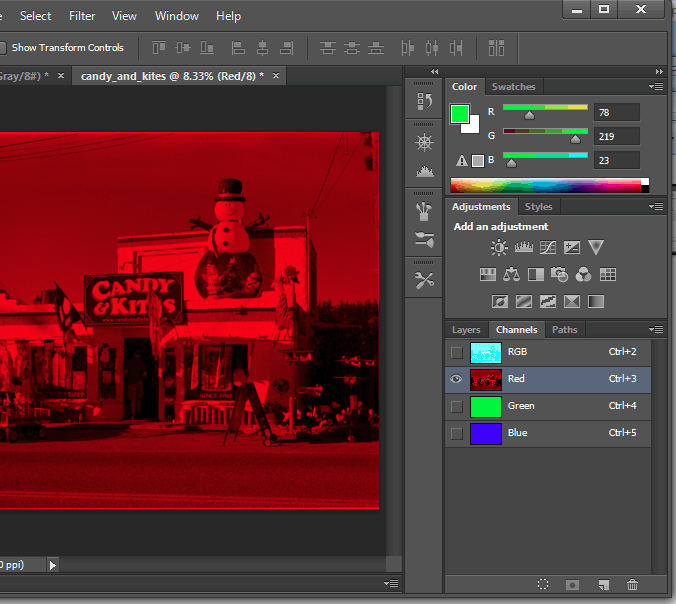The width and height of the screenshot is (676, 604).
Task: Add an Invert adjustment
Action: pyautogui.click(x=500, y=301)
